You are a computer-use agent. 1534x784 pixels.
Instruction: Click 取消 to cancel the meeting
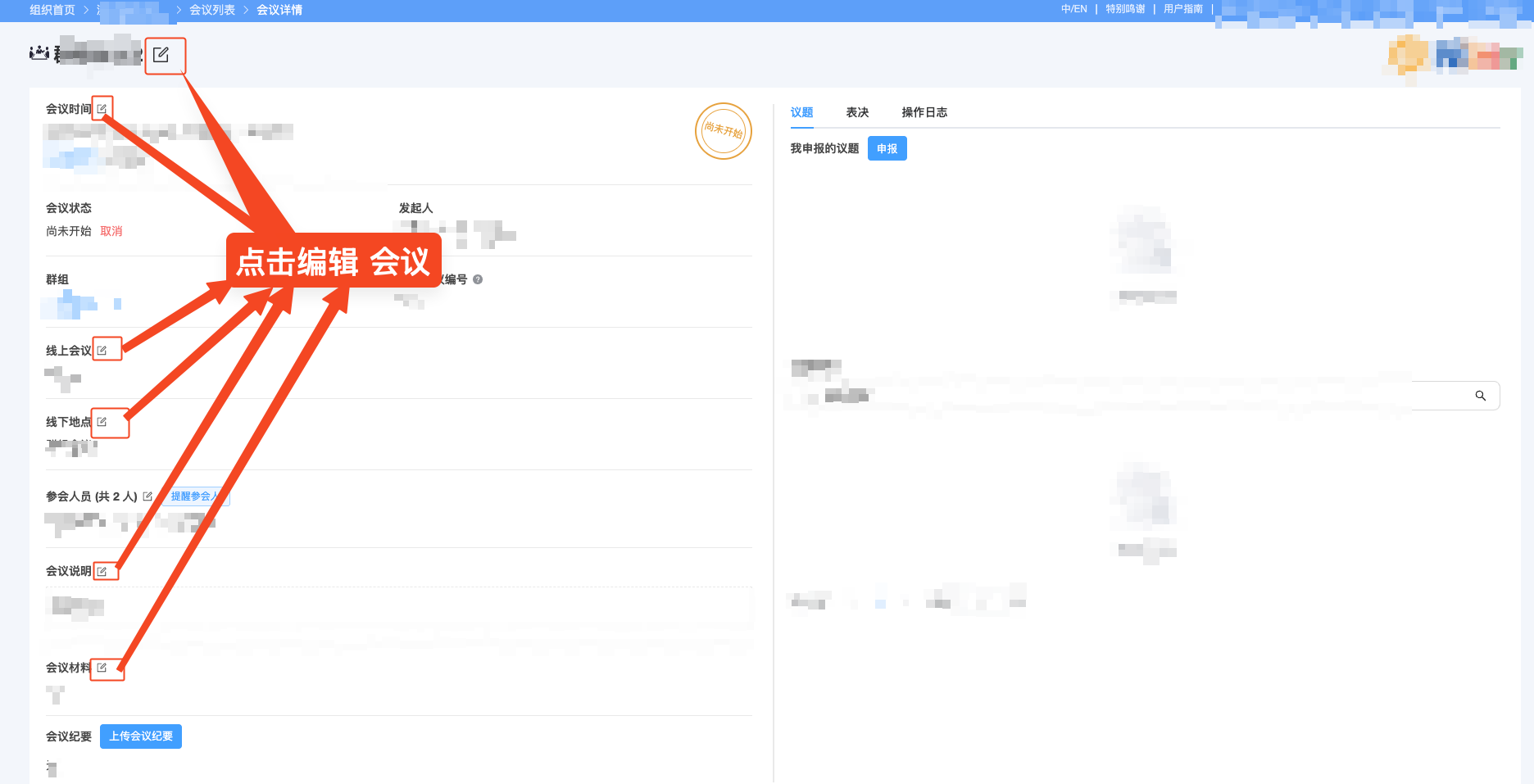pyautogui.click(x=111, y=230)
